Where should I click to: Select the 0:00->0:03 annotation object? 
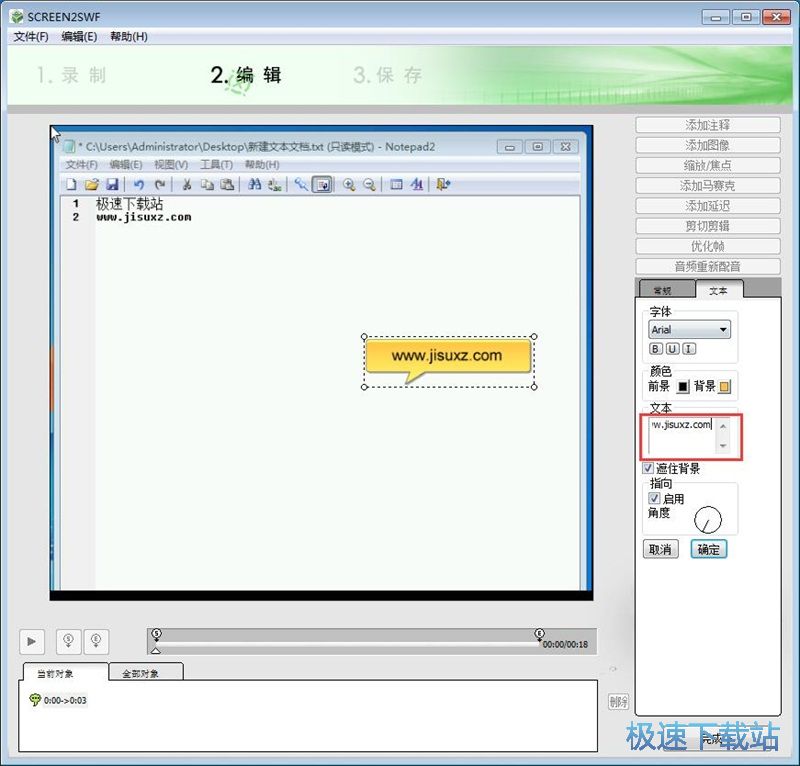click(x=58, y=700)
